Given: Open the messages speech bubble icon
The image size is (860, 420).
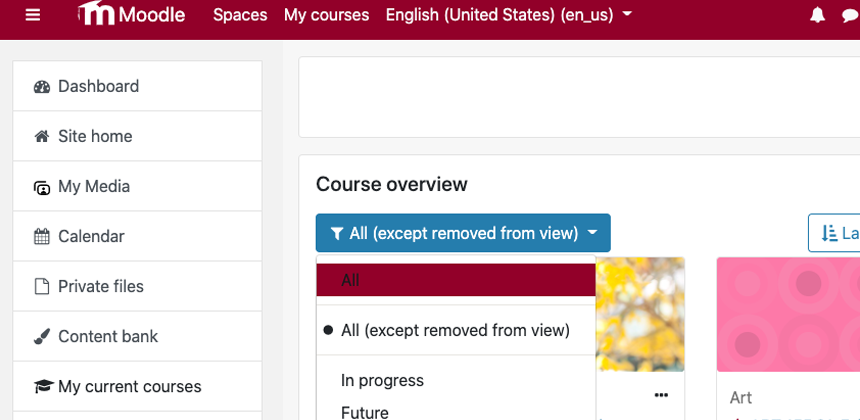Looking at the screenshot, I should [851, 15].
